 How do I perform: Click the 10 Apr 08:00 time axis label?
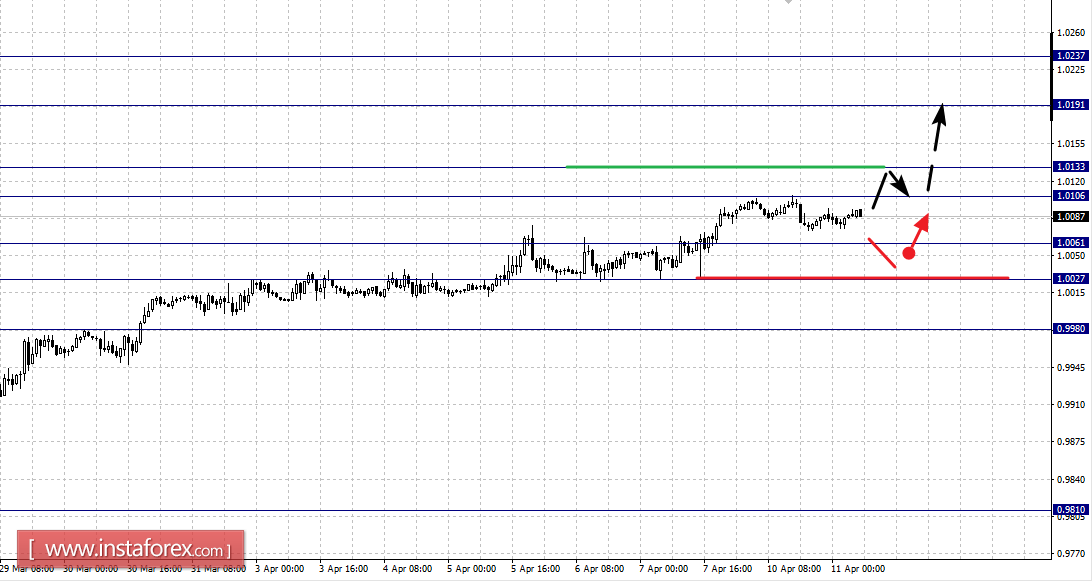794,568
